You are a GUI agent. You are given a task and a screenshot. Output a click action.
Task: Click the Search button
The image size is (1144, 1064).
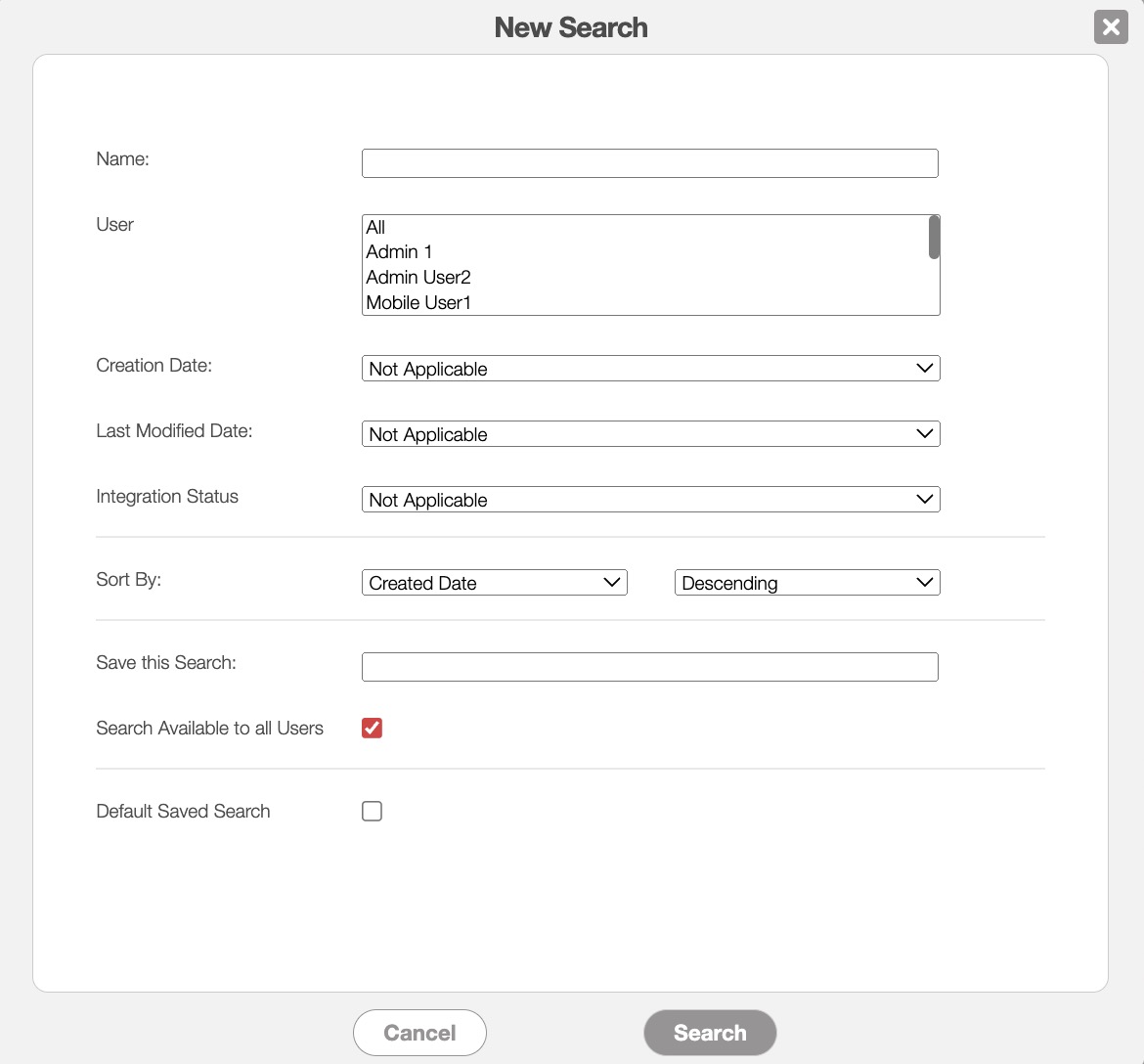coord(710,1033)
